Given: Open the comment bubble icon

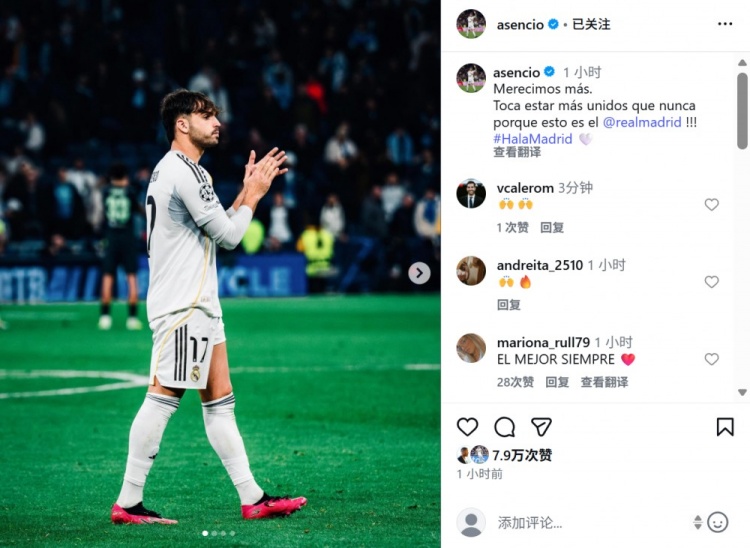Looking at the screenshot, I should [505, 427].
